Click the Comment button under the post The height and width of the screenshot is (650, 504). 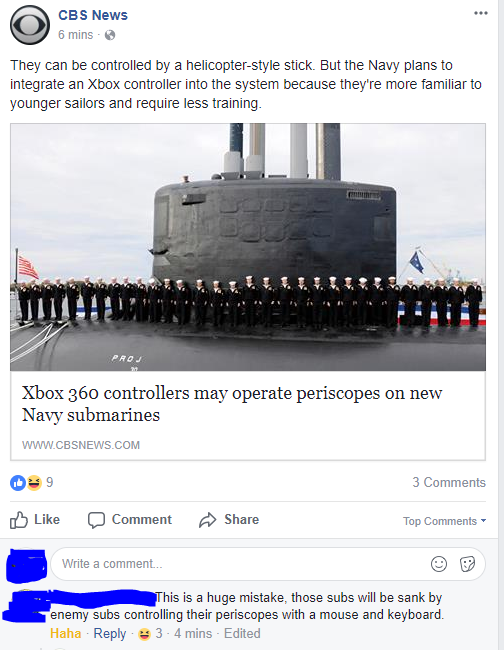[130, 519]
